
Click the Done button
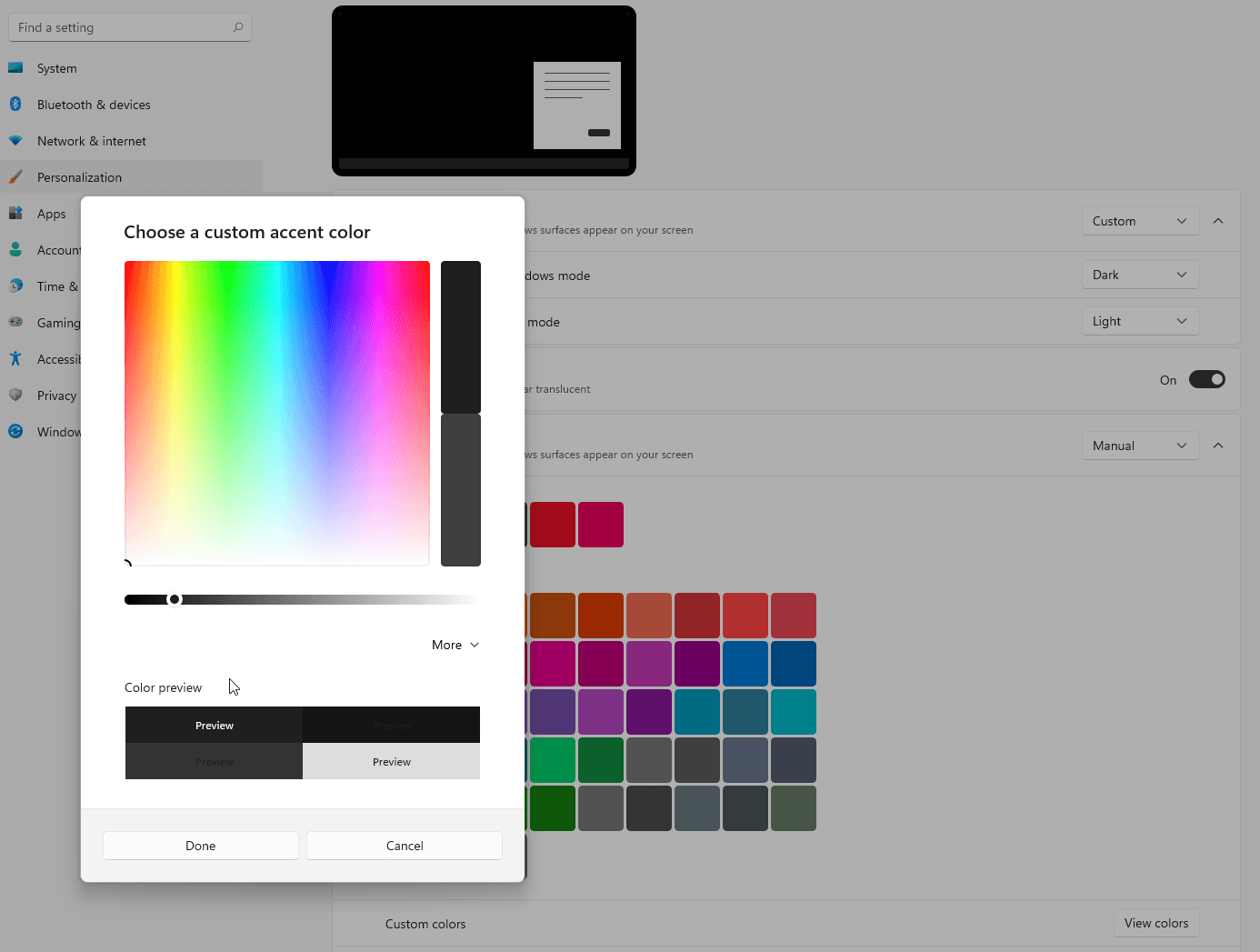201,846
